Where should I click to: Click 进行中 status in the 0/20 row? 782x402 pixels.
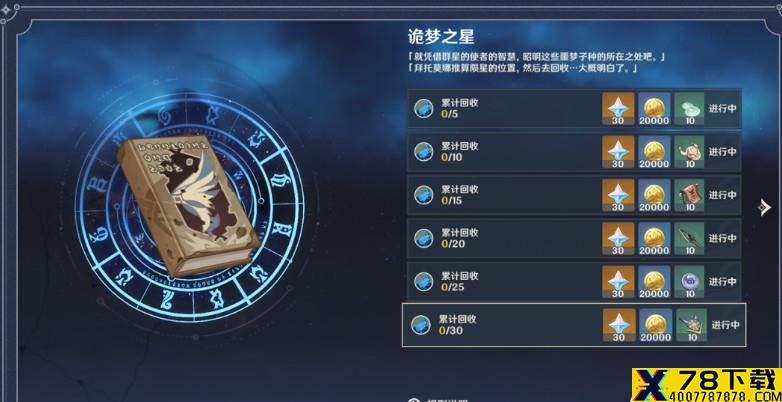point(723,238)
